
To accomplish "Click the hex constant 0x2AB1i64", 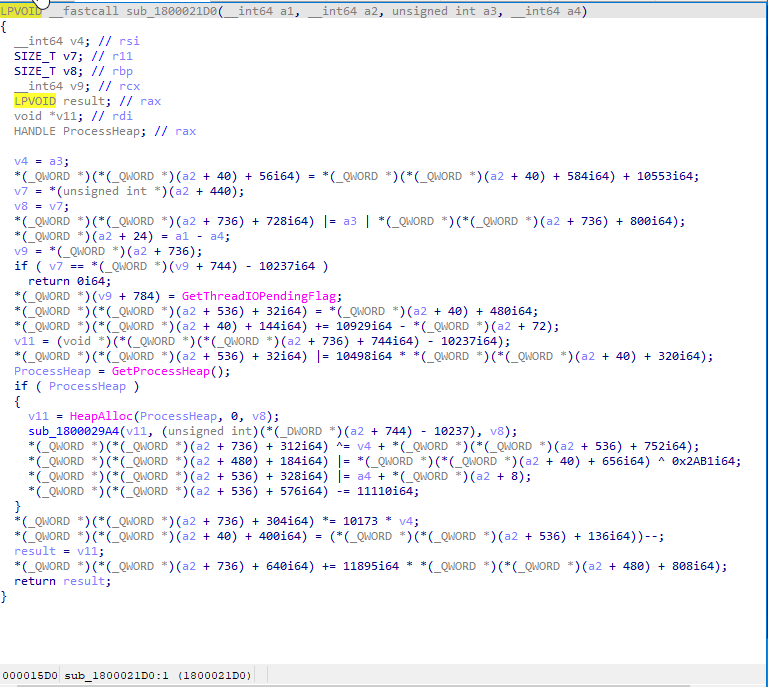I will coord(703,461).
